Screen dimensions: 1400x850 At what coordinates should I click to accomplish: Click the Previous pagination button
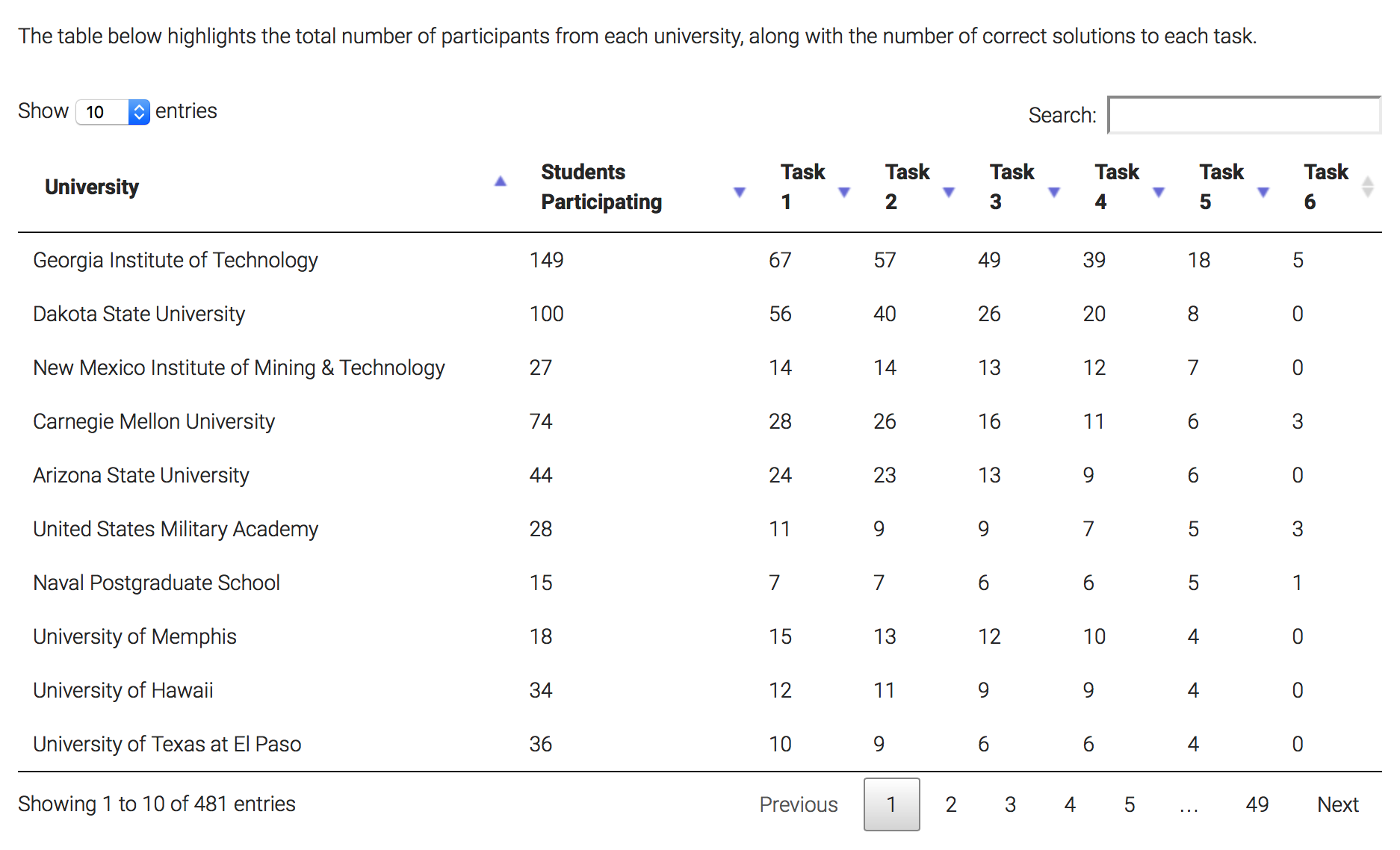point(798,804)
